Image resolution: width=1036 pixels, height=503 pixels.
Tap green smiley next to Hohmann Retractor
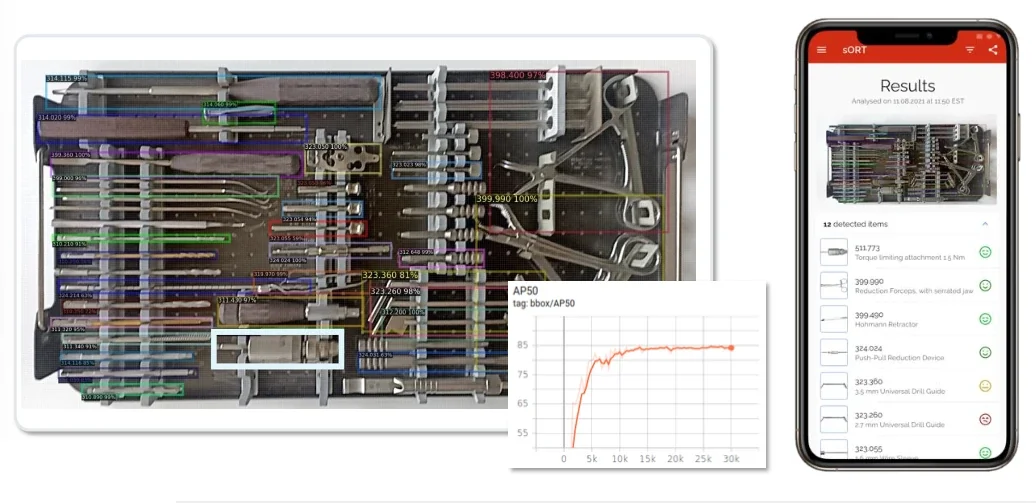click(985, 319)
